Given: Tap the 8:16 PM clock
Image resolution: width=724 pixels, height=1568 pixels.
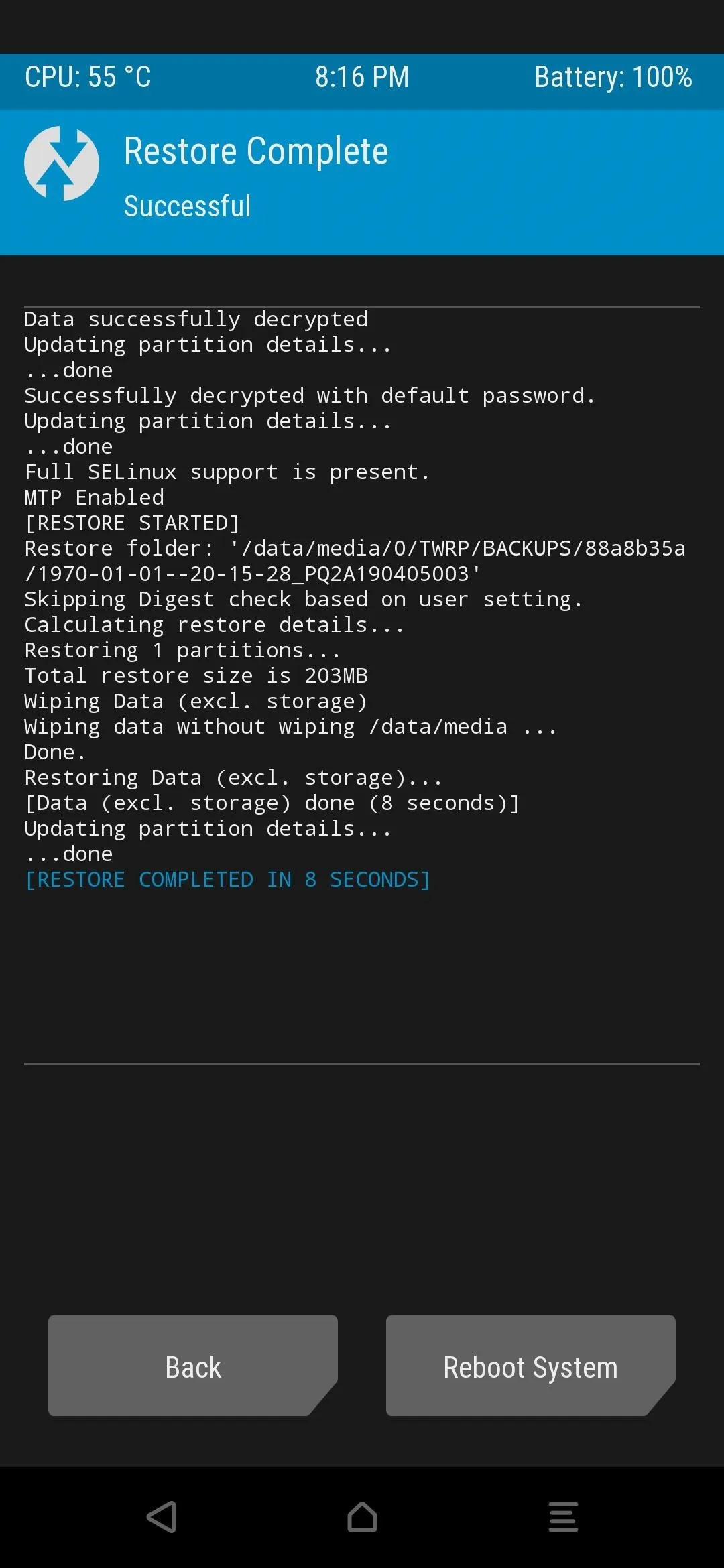Looking at the screenshot, I should point(362,77).
